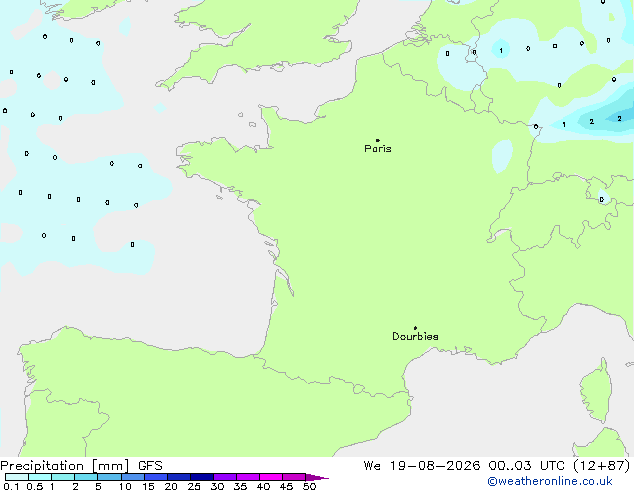Pick the legend swatch between 0.5 and 1

pyautogui.click(x=40, y=477)
